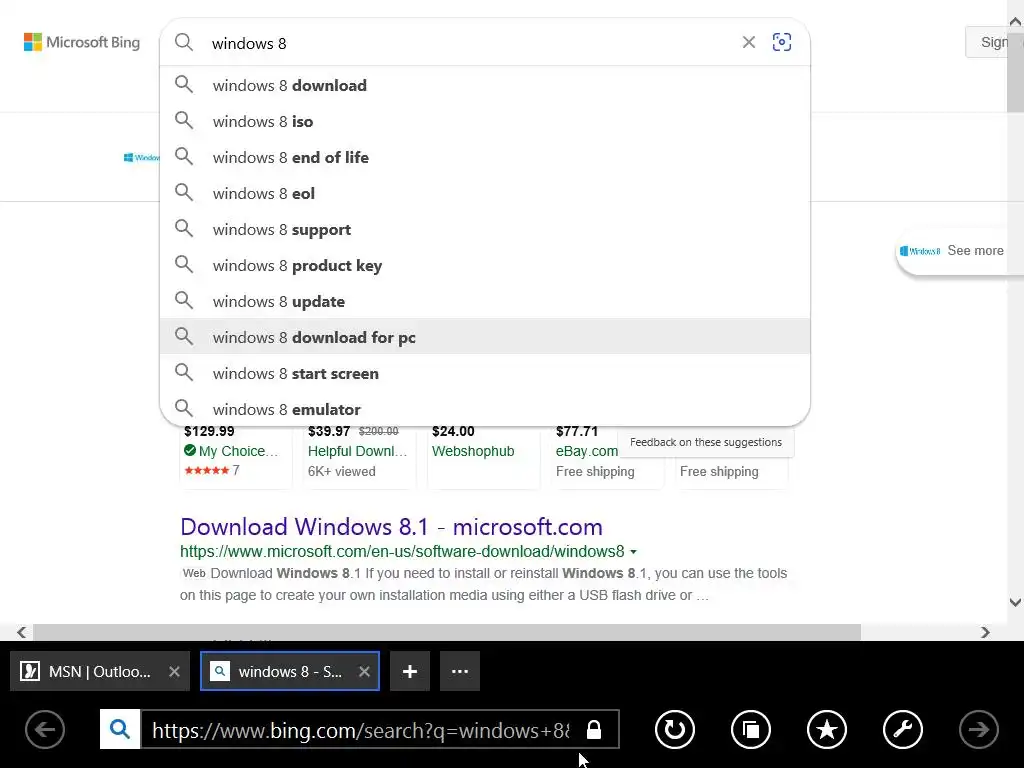
Task: Open visual search camera icon
Action: pyautogui.click(x=782, y=42)
